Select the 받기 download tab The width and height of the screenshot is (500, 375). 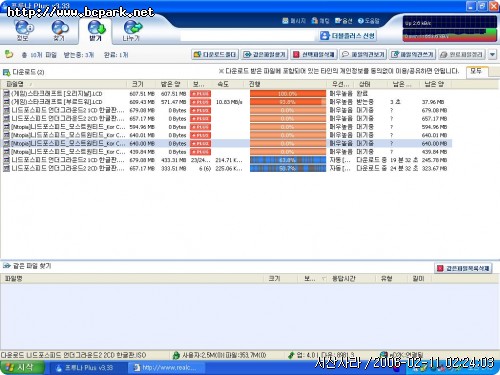point(96,31)
